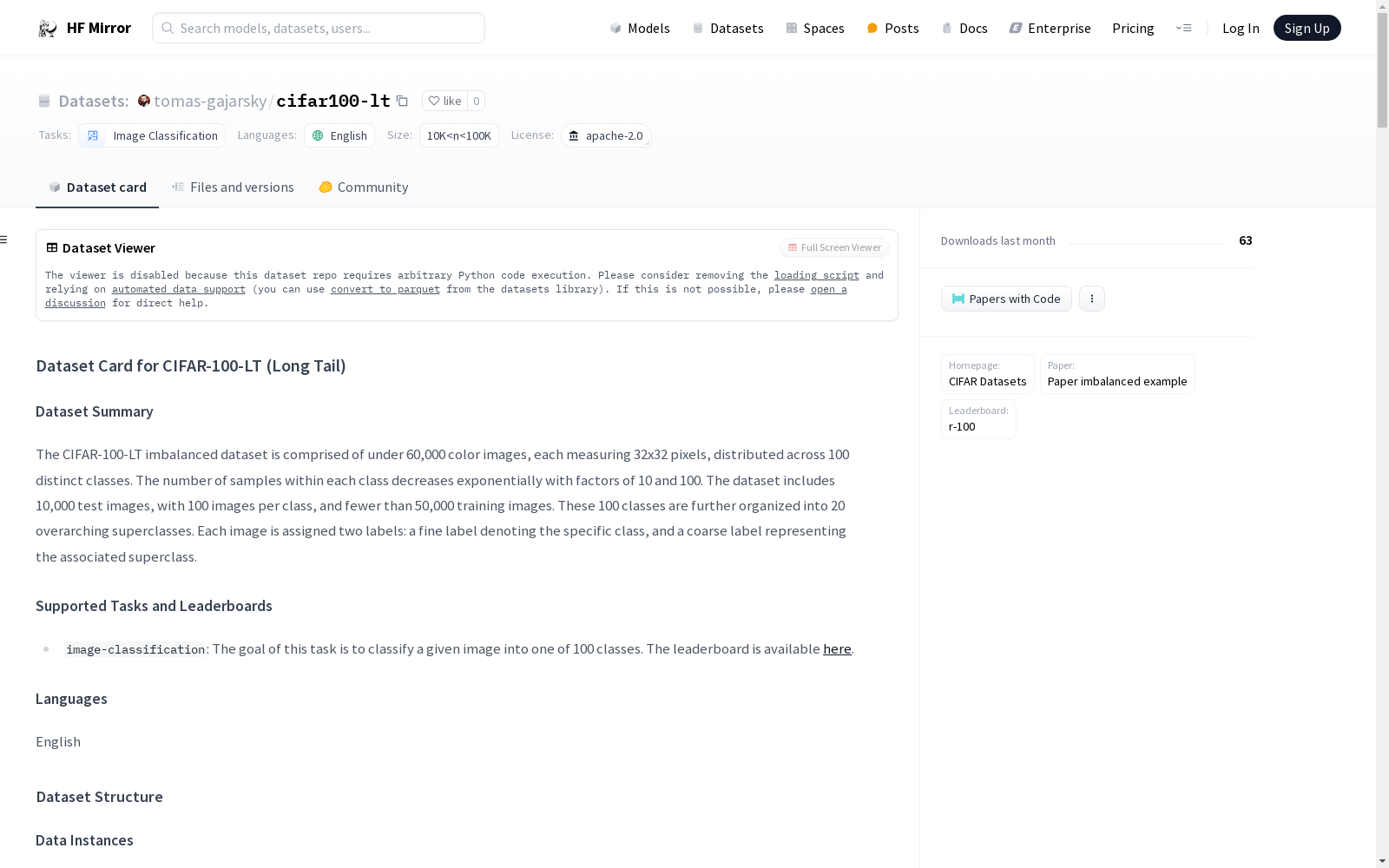Like the cifar100-lt dataset
The image size is (1389, 868).
(x=444, y=101)
